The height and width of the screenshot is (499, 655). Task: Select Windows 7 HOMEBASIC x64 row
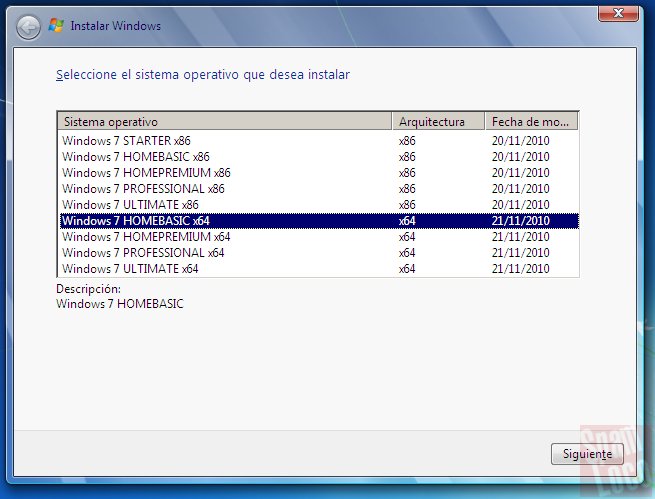pyautogui.click(x=319, y=220)
